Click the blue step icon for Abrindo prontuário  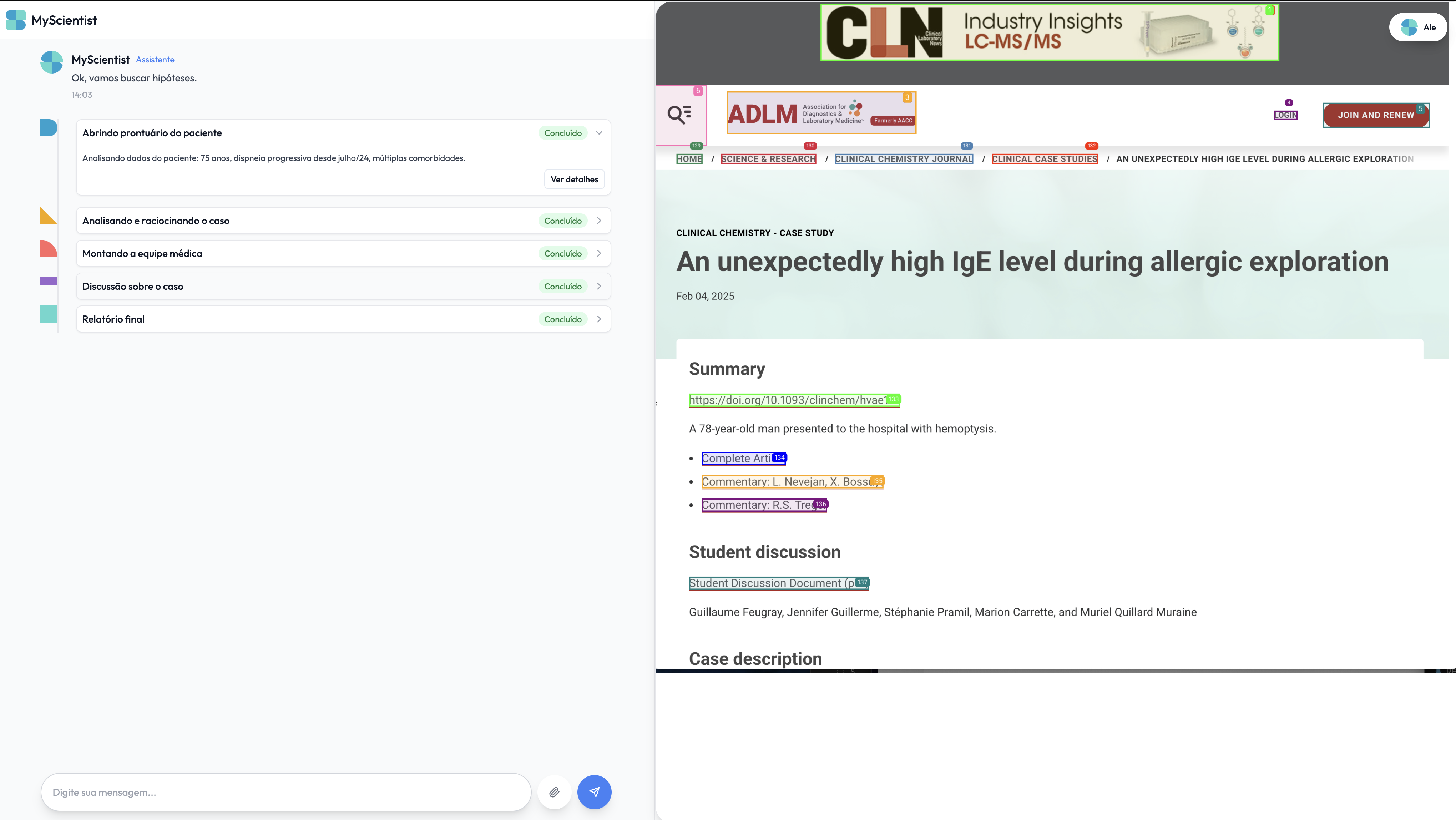coord(49,128)
